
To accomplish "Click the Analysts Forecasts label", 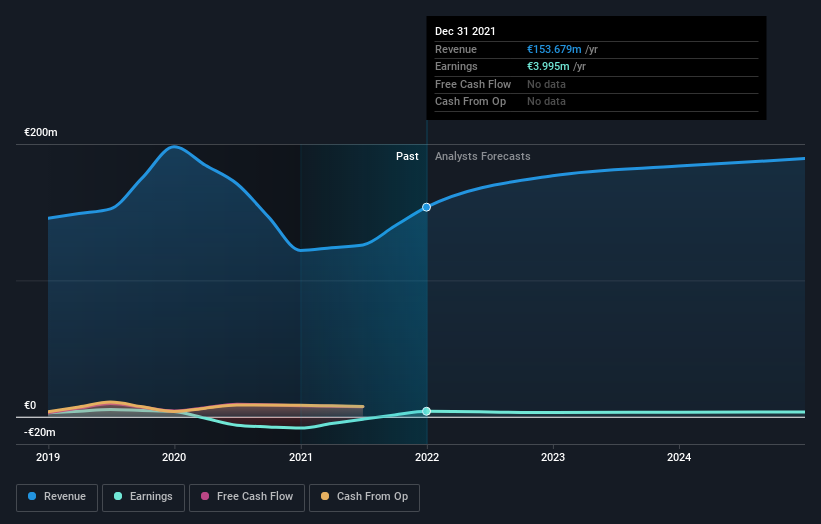I will [x=483, y=156].
